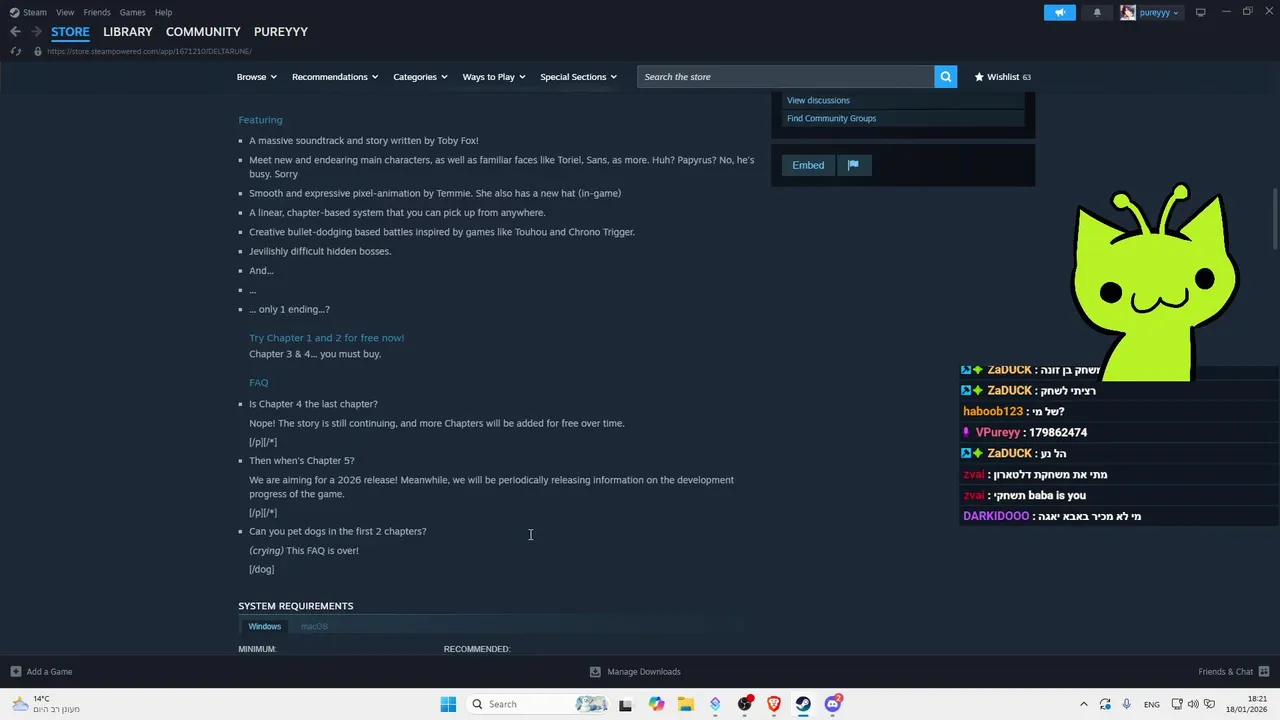Screen dimensions: 1280x720
Task: Expand the Categories dropdown
Action: [420, 77]
